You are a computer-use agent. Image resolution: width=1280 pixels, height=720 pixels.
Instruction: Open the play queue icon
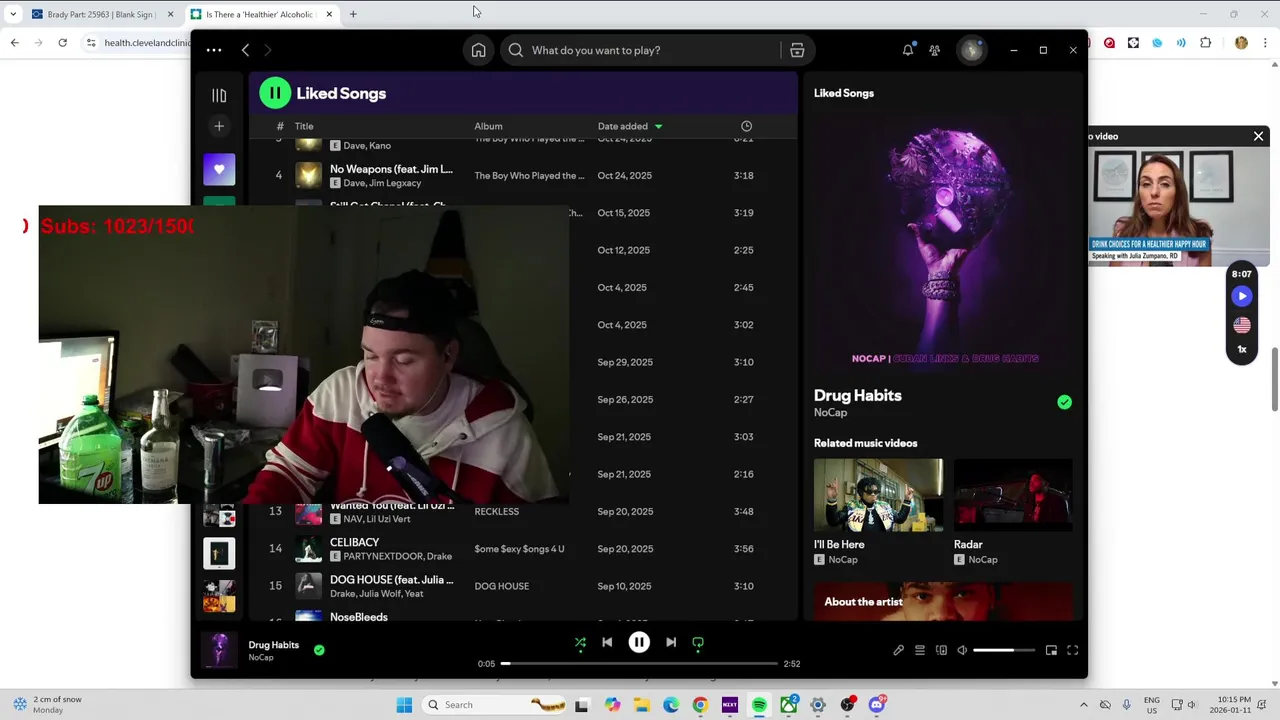[x=920, y=650]
